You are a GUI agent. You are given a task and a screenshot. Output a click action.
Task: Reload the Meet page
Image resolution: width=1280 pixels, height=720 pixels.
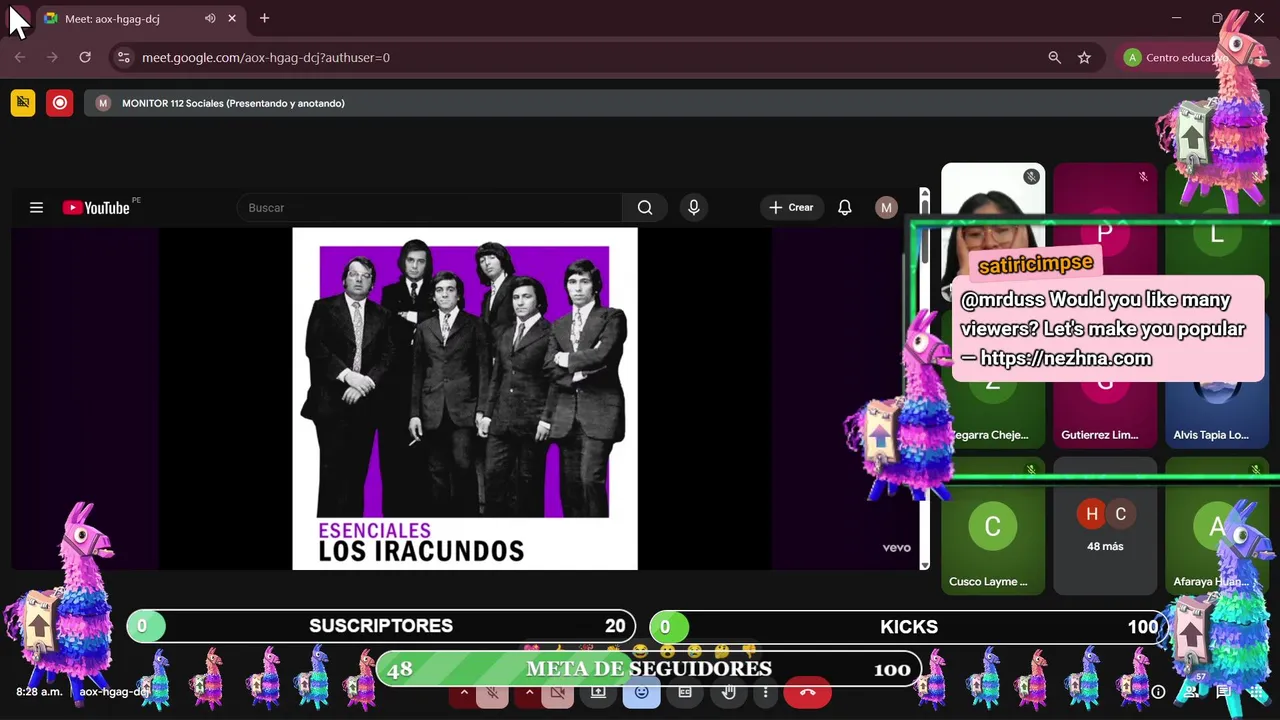point(85,57)
